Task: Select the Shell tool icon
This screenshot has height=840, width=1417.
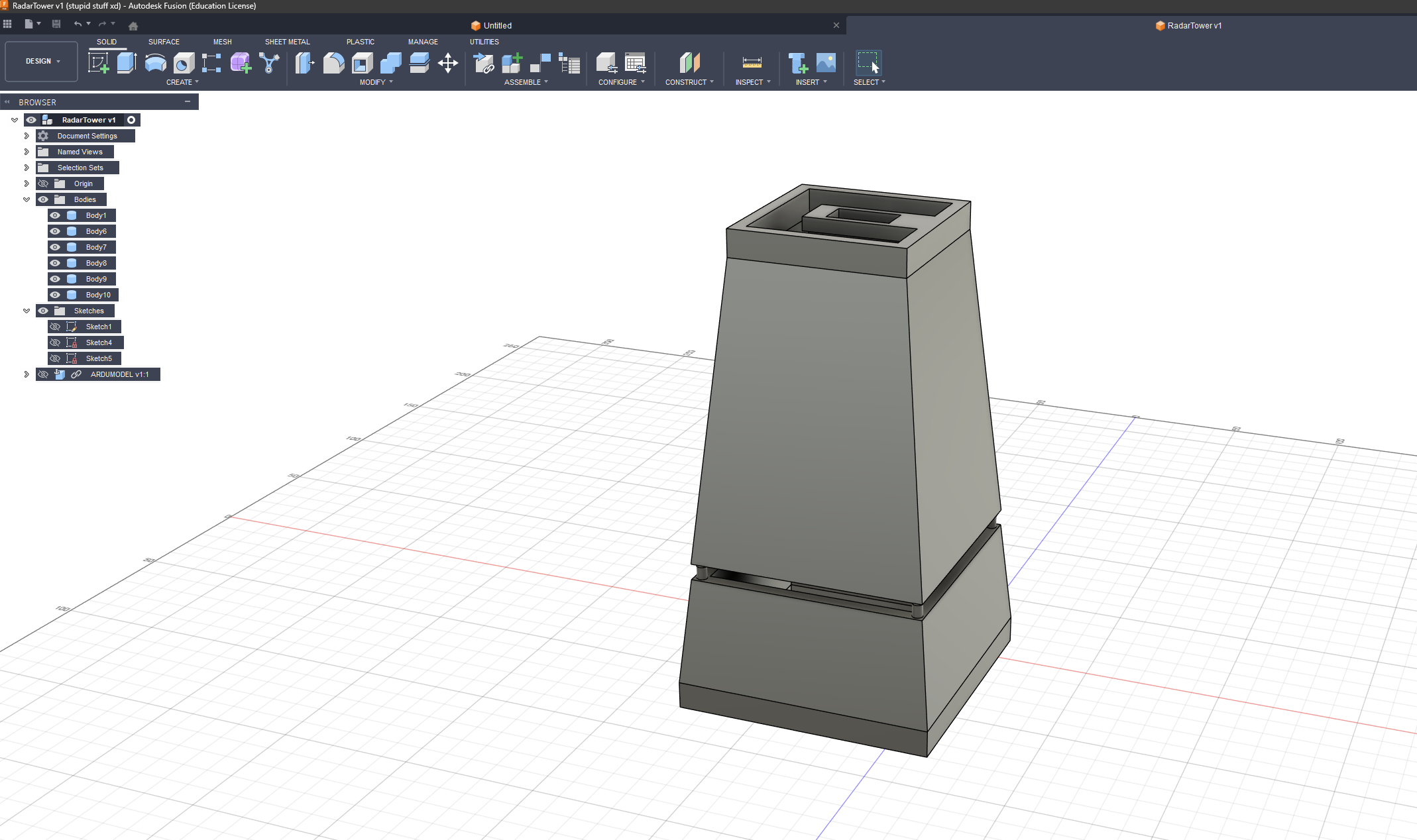Action: [362, 64]
